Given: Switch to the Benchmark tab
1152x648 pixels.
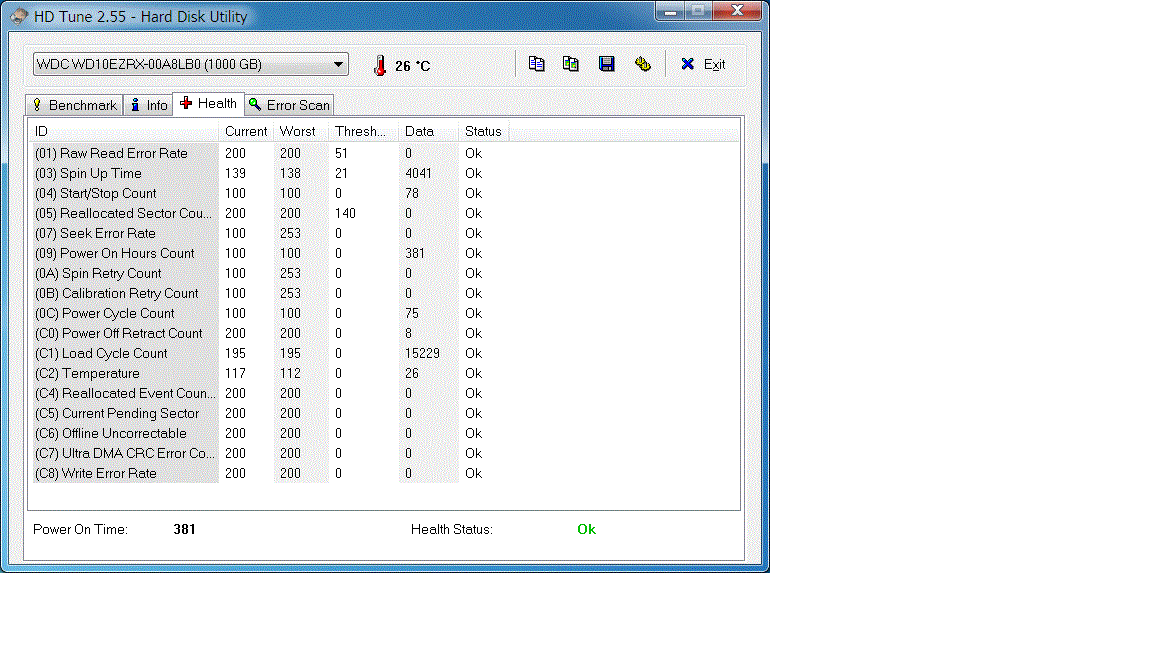Looking at the screenshot, I should pos(74,105).
